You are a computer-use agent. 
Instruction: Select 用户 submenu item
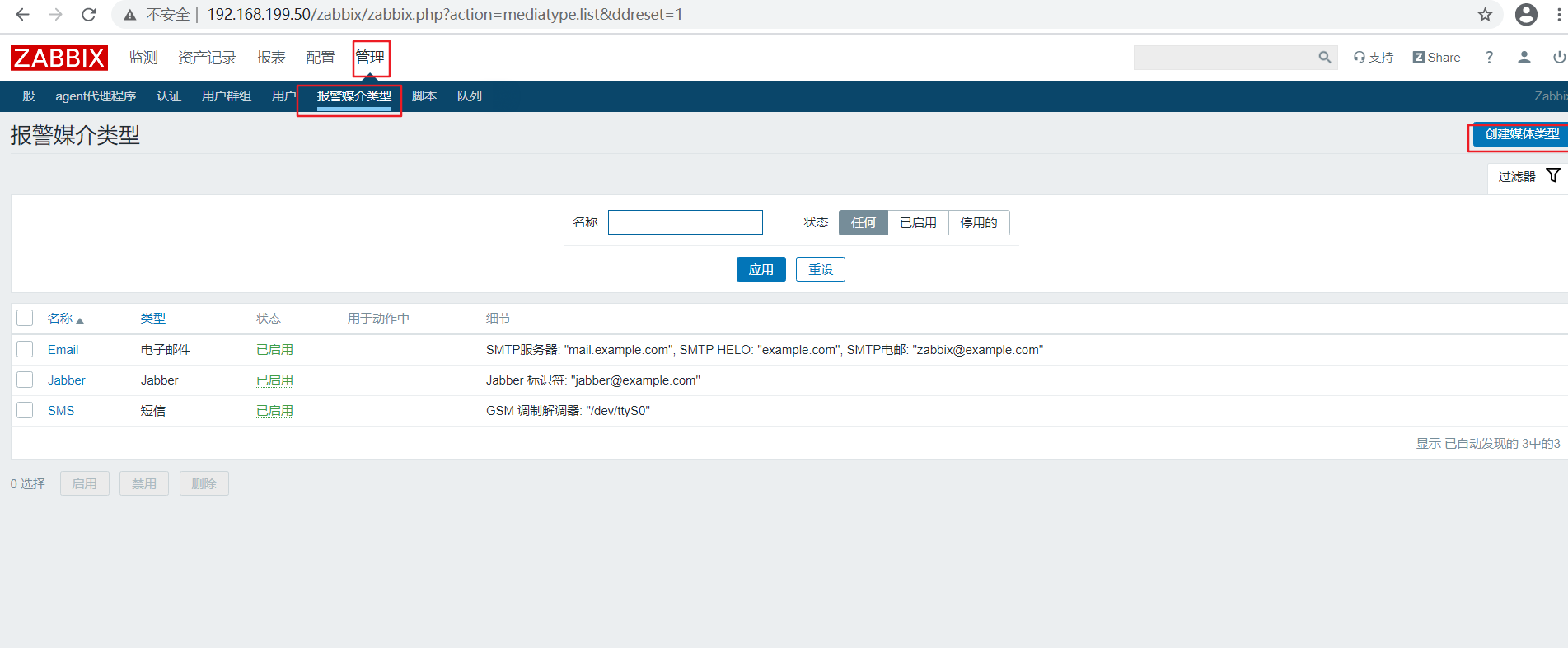283,96
